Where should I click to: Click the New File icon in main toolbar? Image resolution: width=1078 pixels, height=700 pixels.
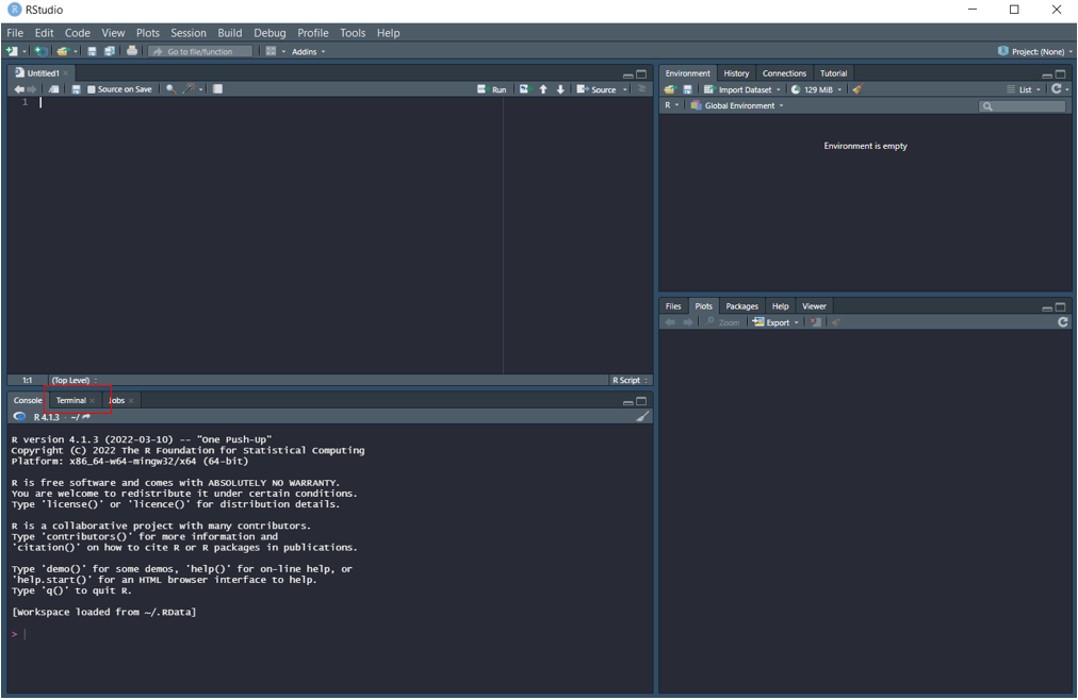coord(12,52)
